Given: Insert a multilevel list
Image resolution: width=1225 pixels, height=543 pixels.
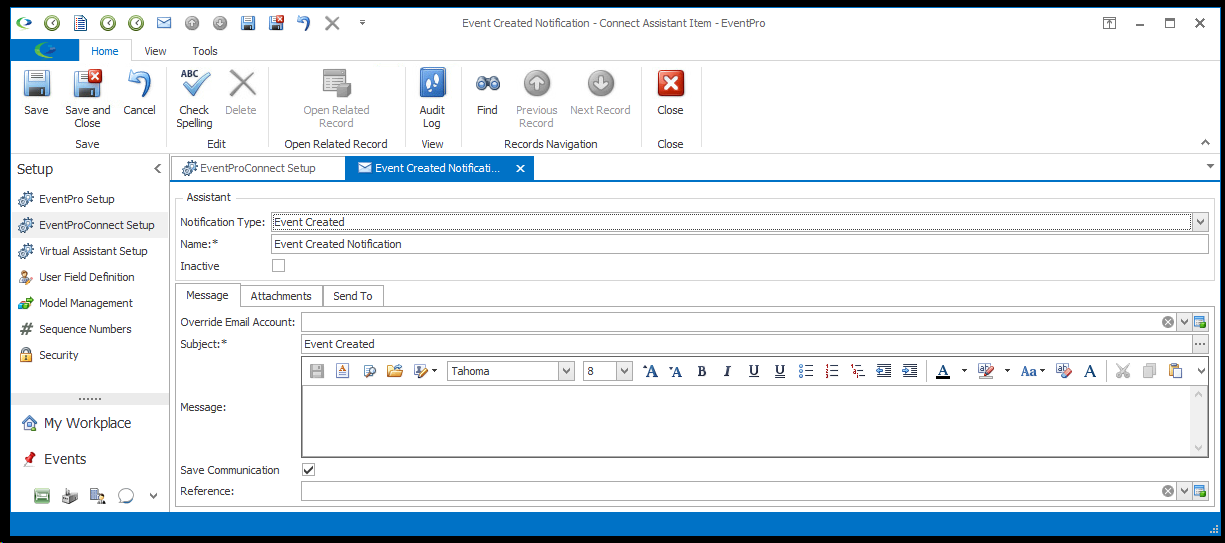Looking at the screenshot, I should point(858,371).
